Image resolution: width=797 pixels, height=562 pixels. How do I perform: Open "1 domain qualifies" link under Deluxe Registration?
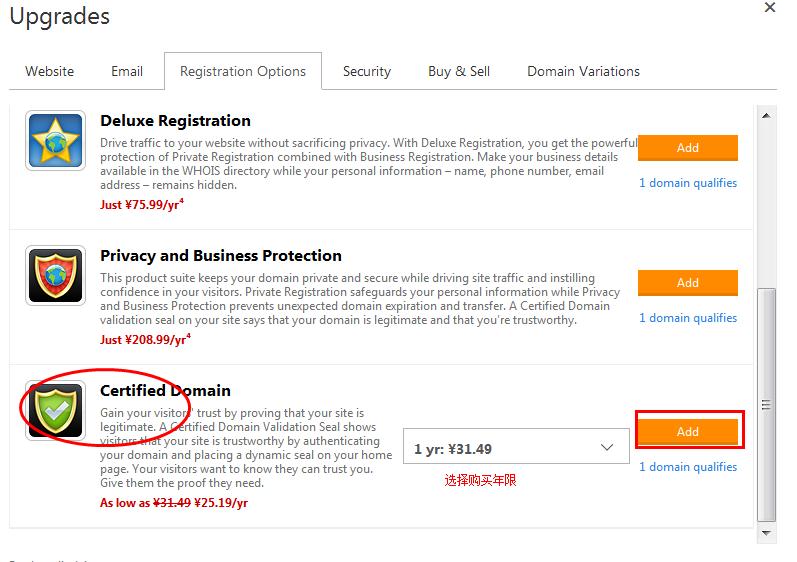688,183
